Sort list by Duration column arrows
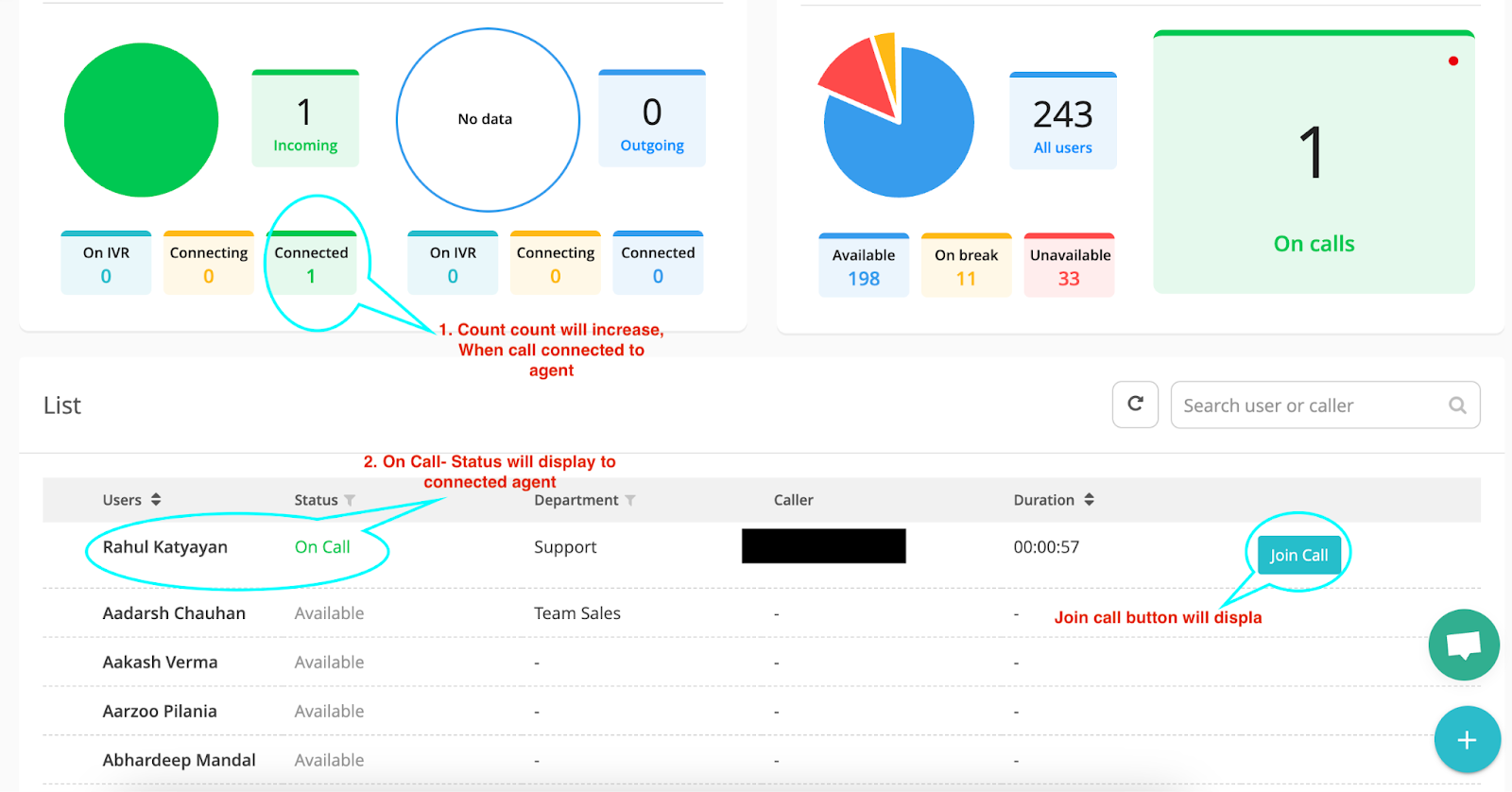This screenshot has width=1512, height=792. [x=1089, y=500]
